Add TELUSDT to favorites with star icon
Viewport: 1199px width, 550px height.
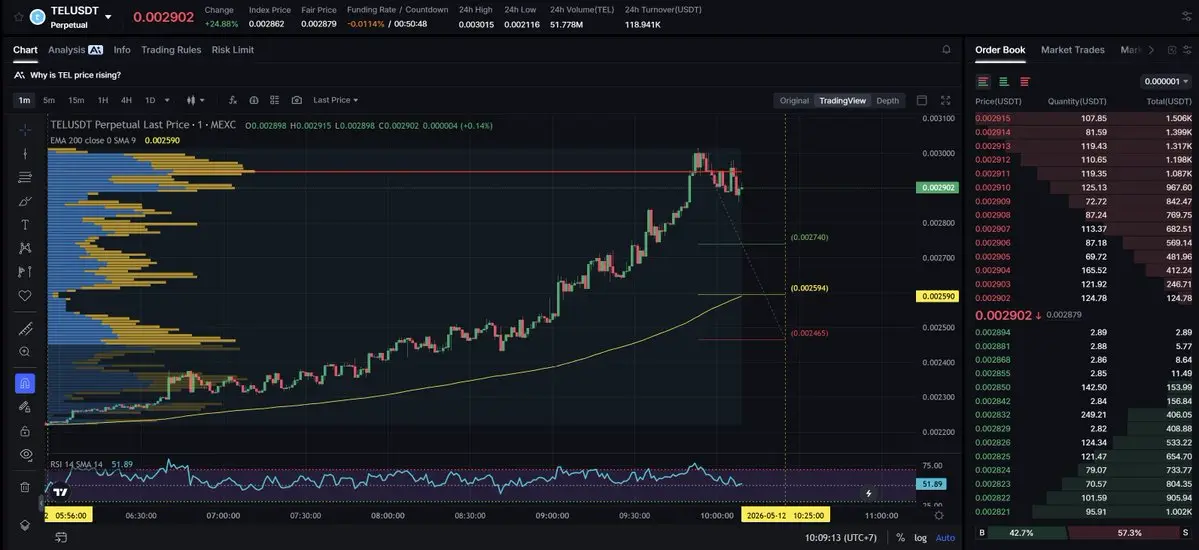pos(18,17)
